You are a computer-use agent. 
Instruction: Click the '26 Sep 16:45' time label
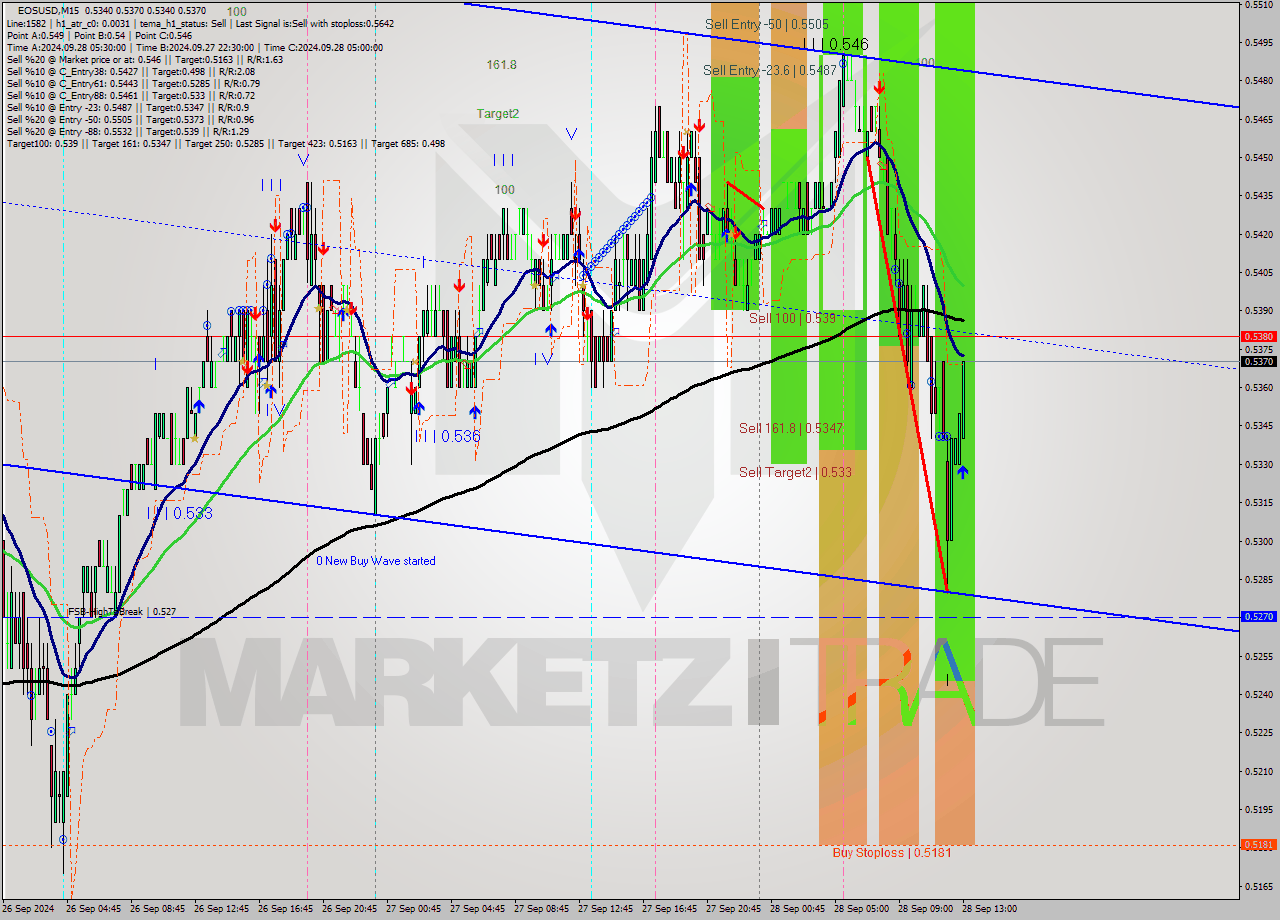283,909
